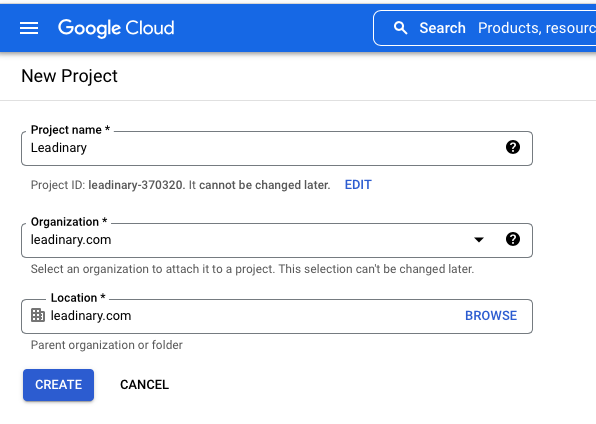Click the magnifying glass search icon
This screenshot has height=424, width=596.
(400, 28)
